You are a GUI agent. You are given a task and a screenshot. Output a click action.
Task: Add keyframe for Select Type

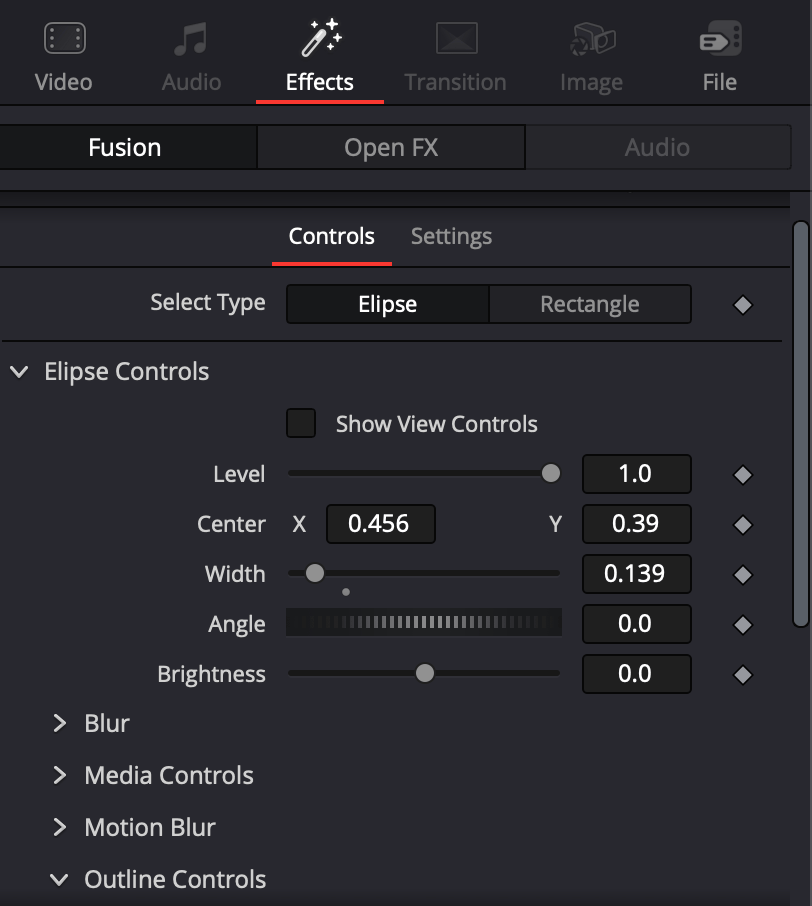[x=743, y=305]
